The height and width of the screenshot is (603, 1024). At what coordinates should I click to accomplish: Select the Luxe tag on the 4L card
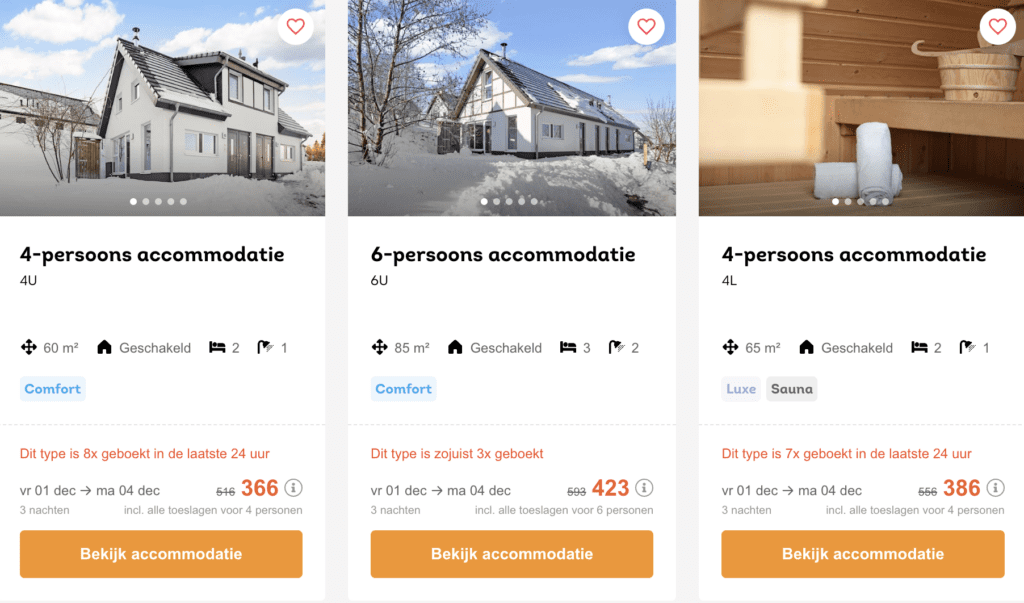(x=741, y=389)
